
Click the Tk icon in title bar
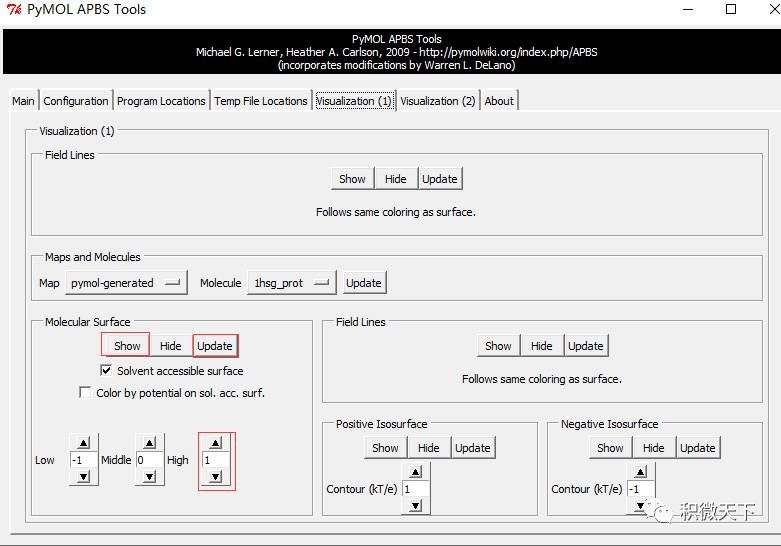tap(14, 9)
